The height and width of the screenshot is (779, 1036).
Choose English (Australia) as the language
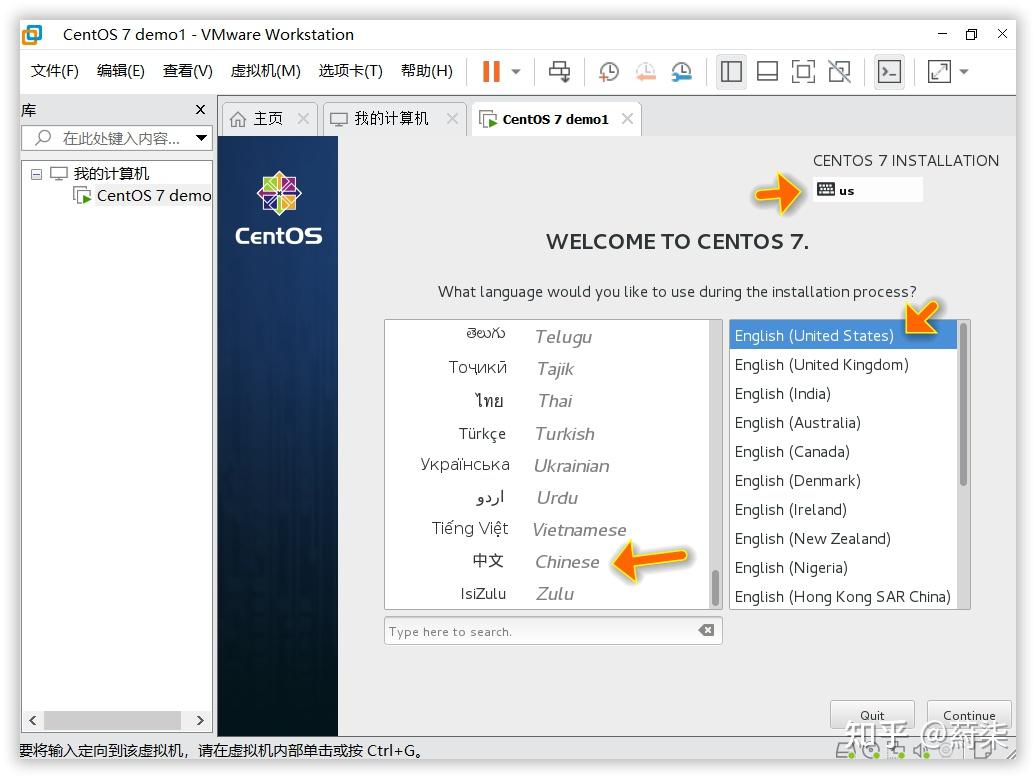[797, 423]
